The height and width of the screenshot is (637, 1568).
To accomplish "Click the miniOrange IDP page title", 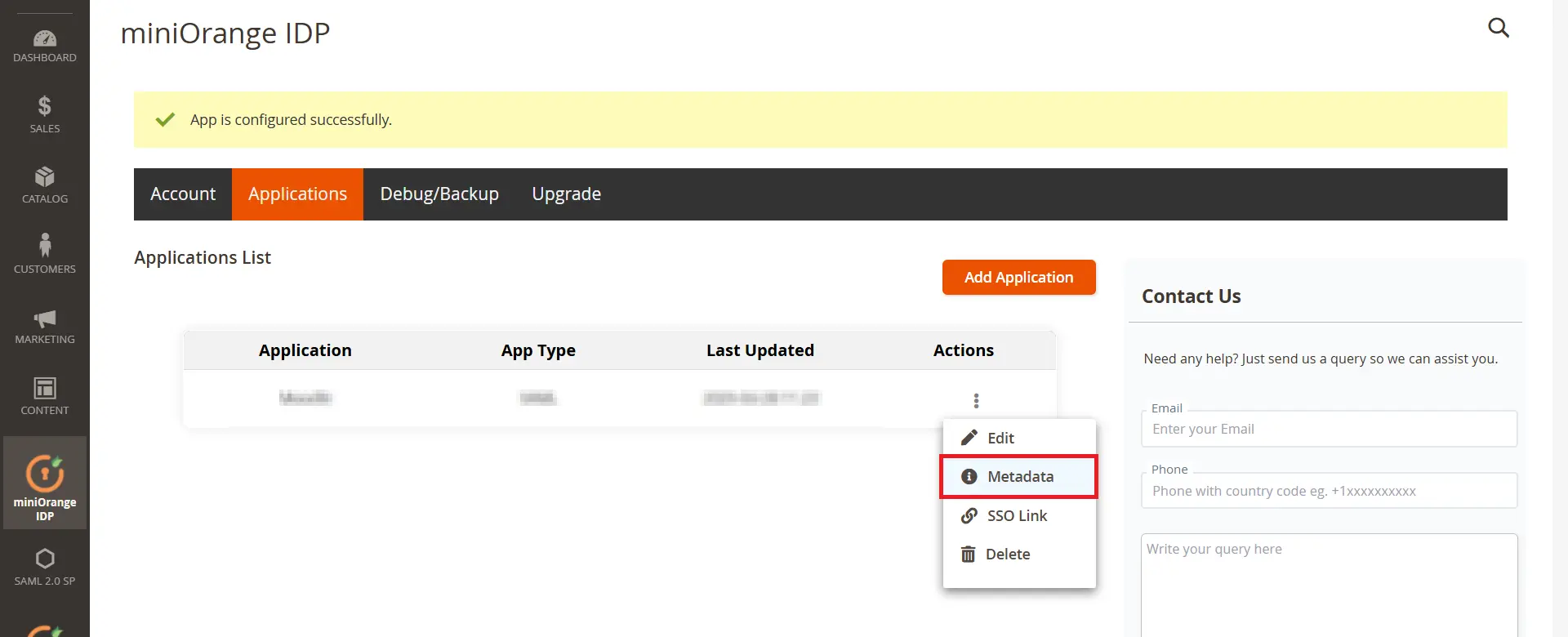I will [x=225, y=33].
